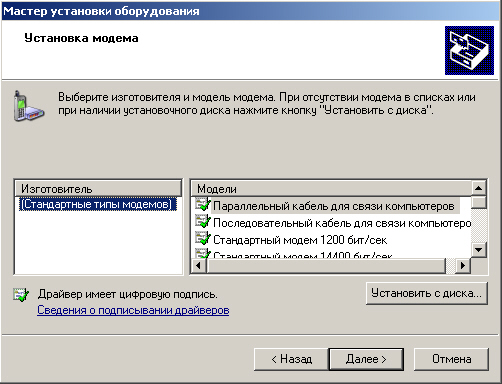This screenshot has height=384, width=502.
Task: Click the vertical scrollbar thumb in the models list
Action: 479,202
